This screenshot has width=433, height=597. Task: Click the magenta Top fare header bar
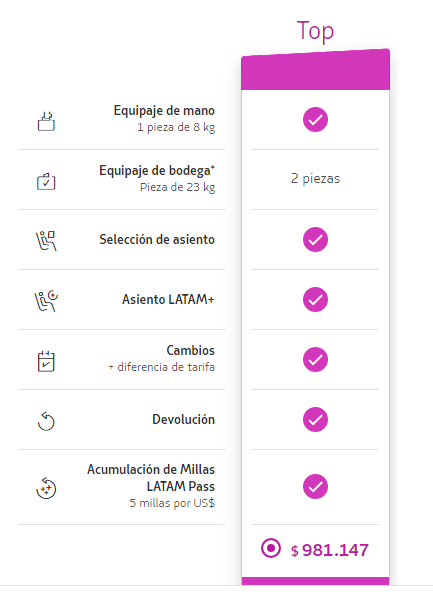(315, 70)
